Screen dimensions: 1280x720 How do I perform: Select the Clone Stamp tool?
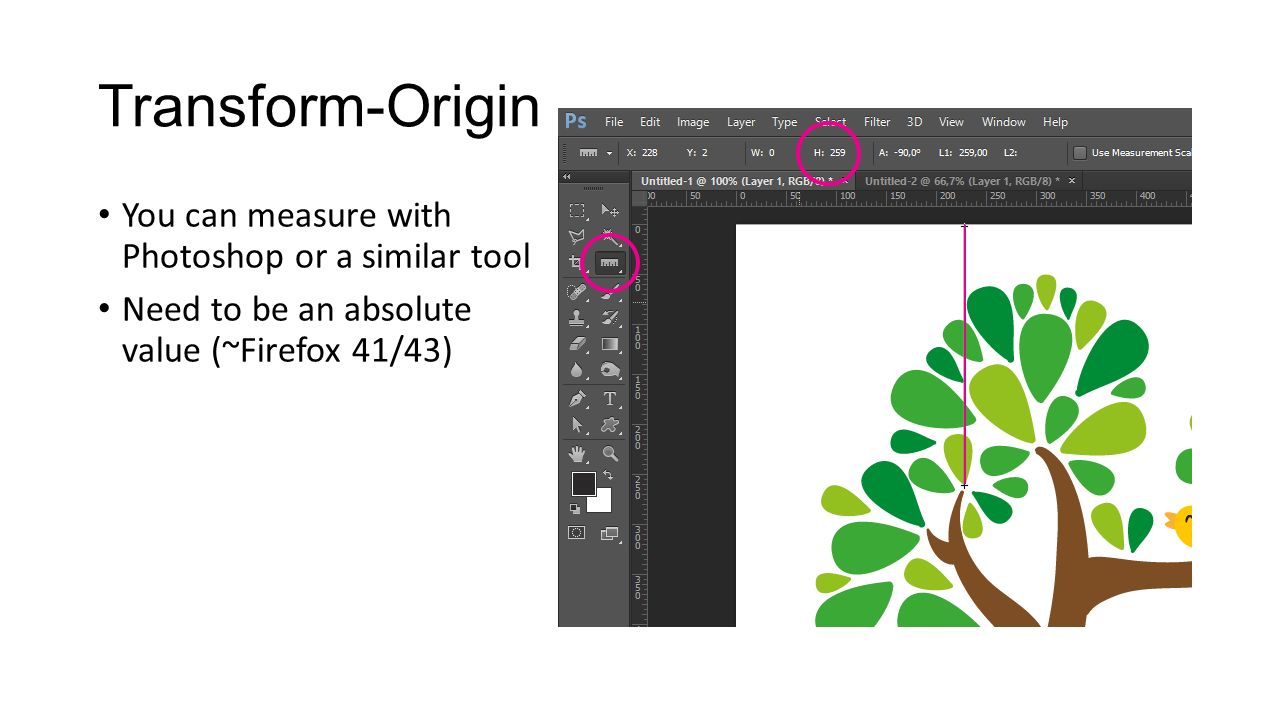click(577, 318)
